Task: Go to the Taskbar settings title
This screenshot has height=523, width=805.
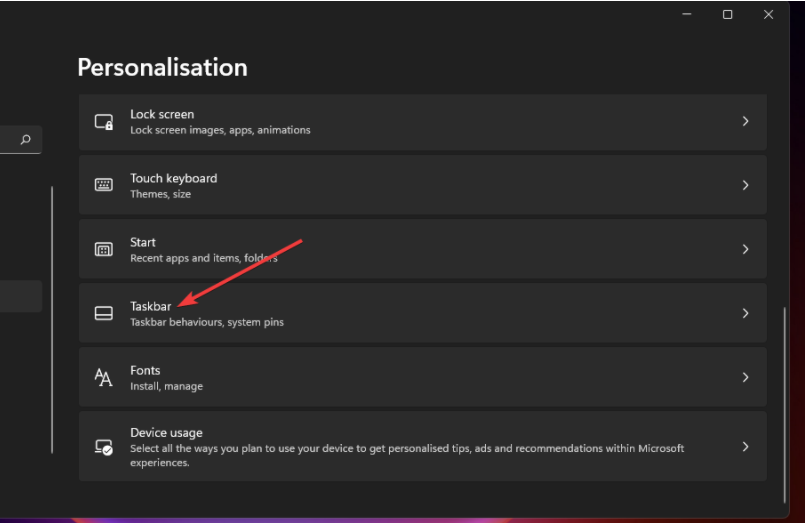Action: coord(150,306)
